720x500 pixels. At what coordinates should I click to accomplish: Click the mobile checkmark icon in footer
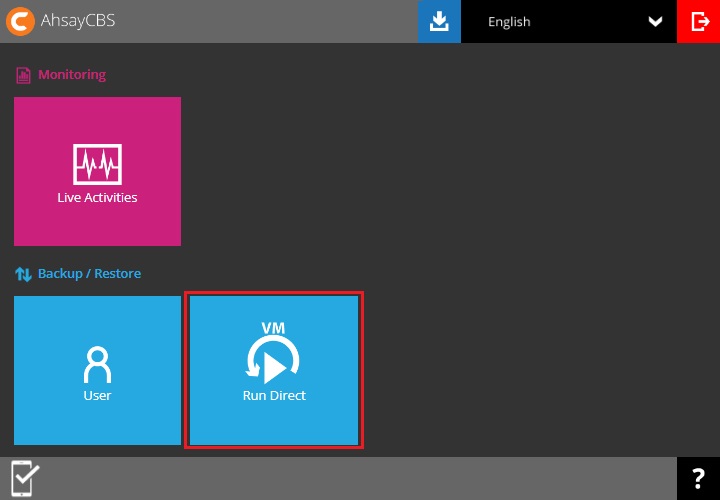click(x=25, y=478)
